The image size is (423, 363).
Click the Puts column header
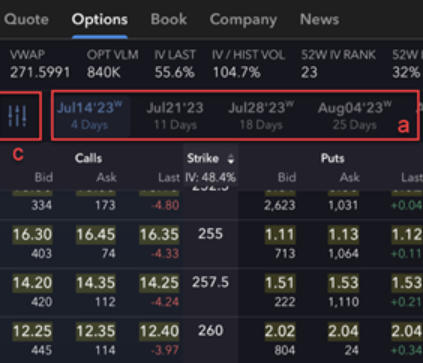pos(332,158)
